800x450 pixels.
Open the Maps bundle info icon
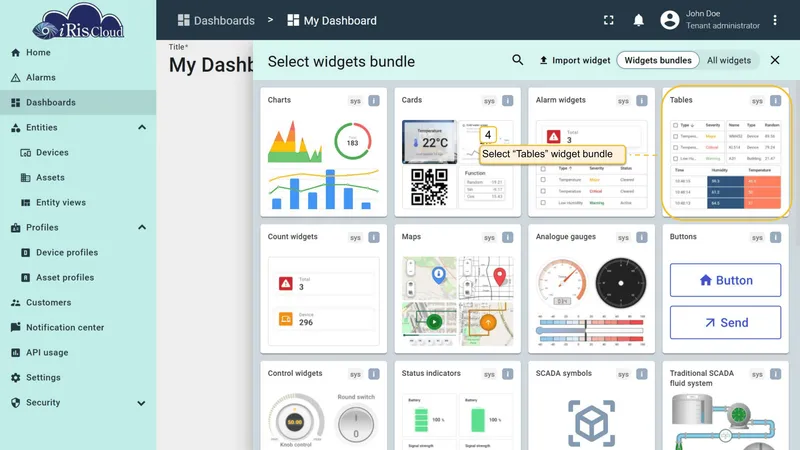pyautogui.click(x=508, y=237)
